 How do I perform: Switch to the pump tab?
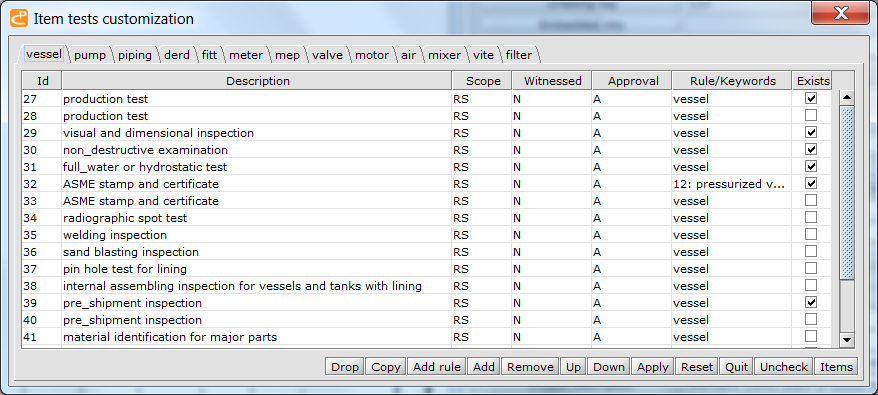(90, 55)
